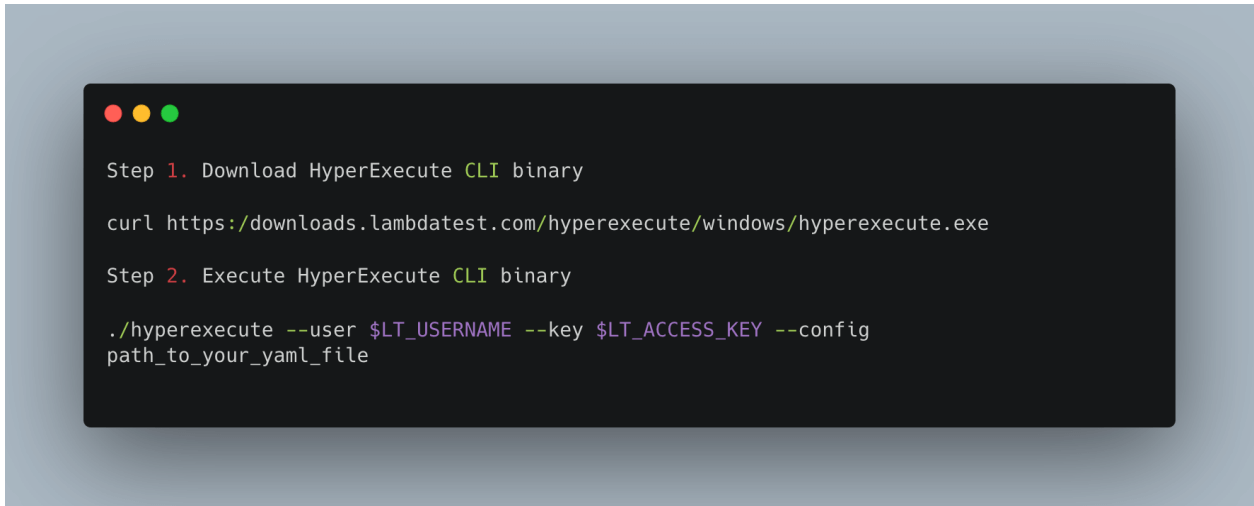Click the word "Download" in Step 1
The image size is (1254, 506).
(249, 171)
